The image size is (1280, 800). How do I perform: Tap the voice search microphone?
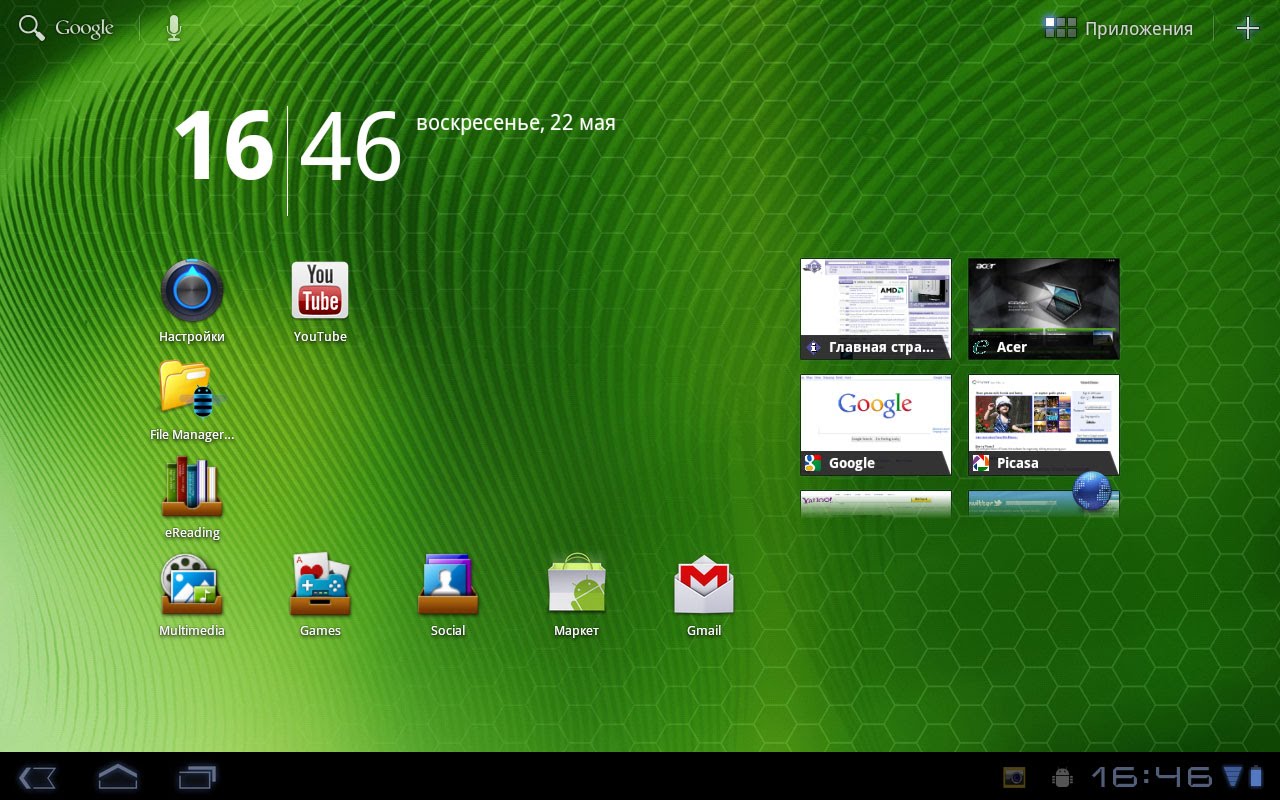[x=172, y=27]
